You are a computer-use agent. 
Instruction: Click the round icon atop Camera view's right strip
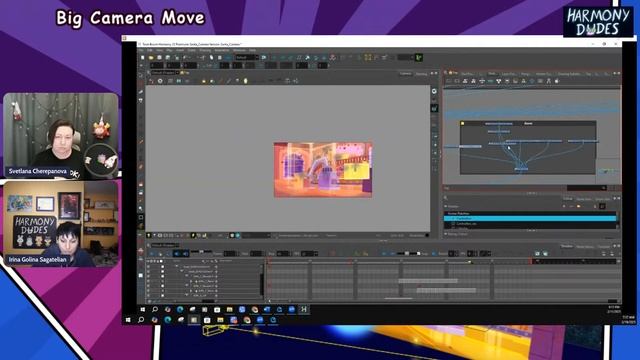pyautogui.click(x=434, y=91)
